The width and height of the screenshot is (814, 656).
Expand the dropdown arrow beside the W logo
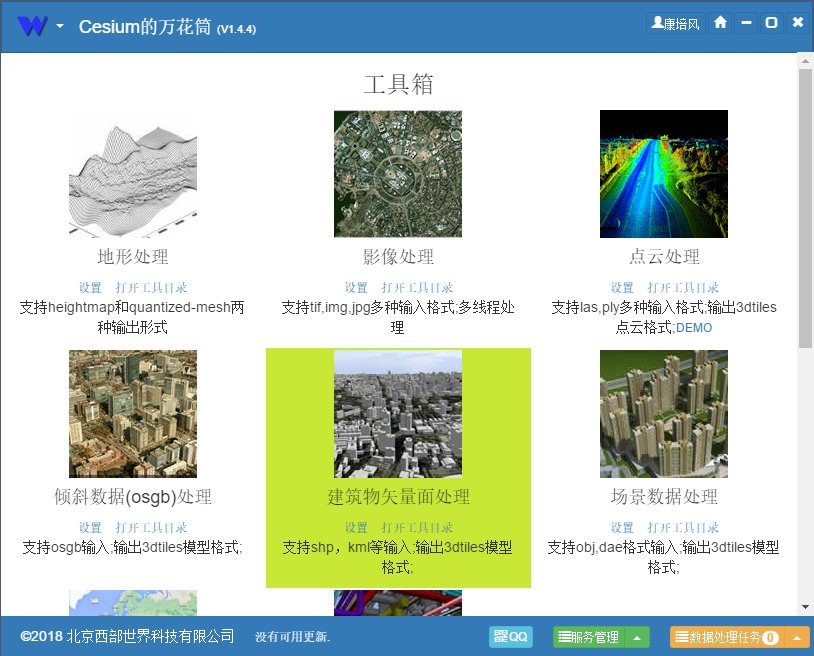60,25
